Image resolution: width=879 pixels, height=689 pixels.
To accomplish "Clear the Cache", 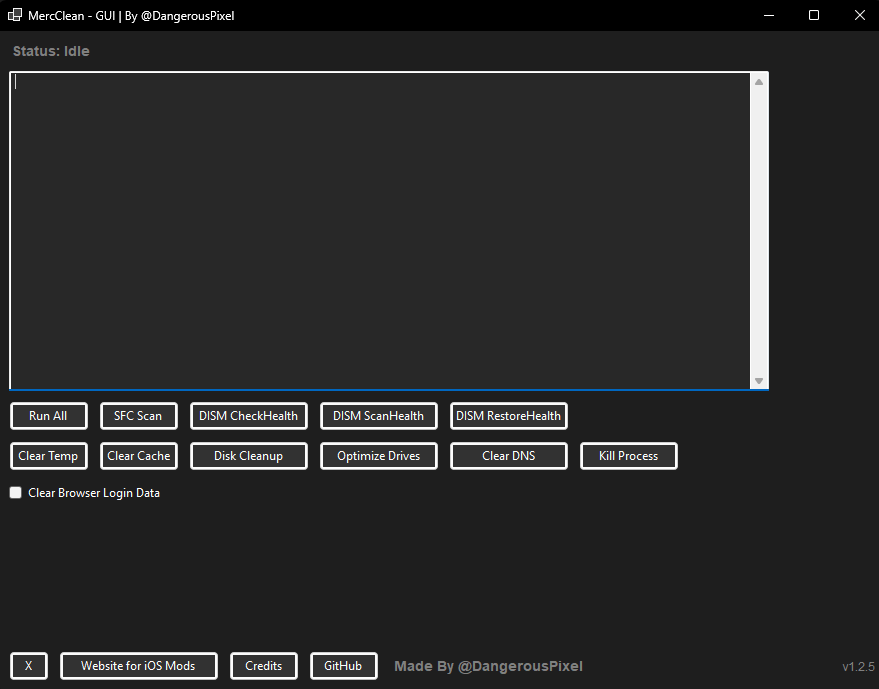I will click(138, 455).
